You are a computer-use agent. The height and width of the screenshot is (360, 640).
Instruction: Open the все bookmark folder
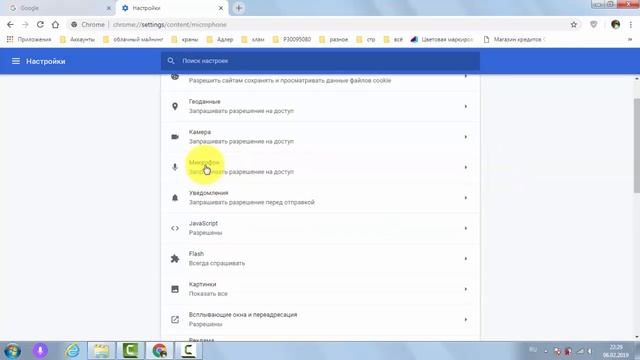coord(393,39)
